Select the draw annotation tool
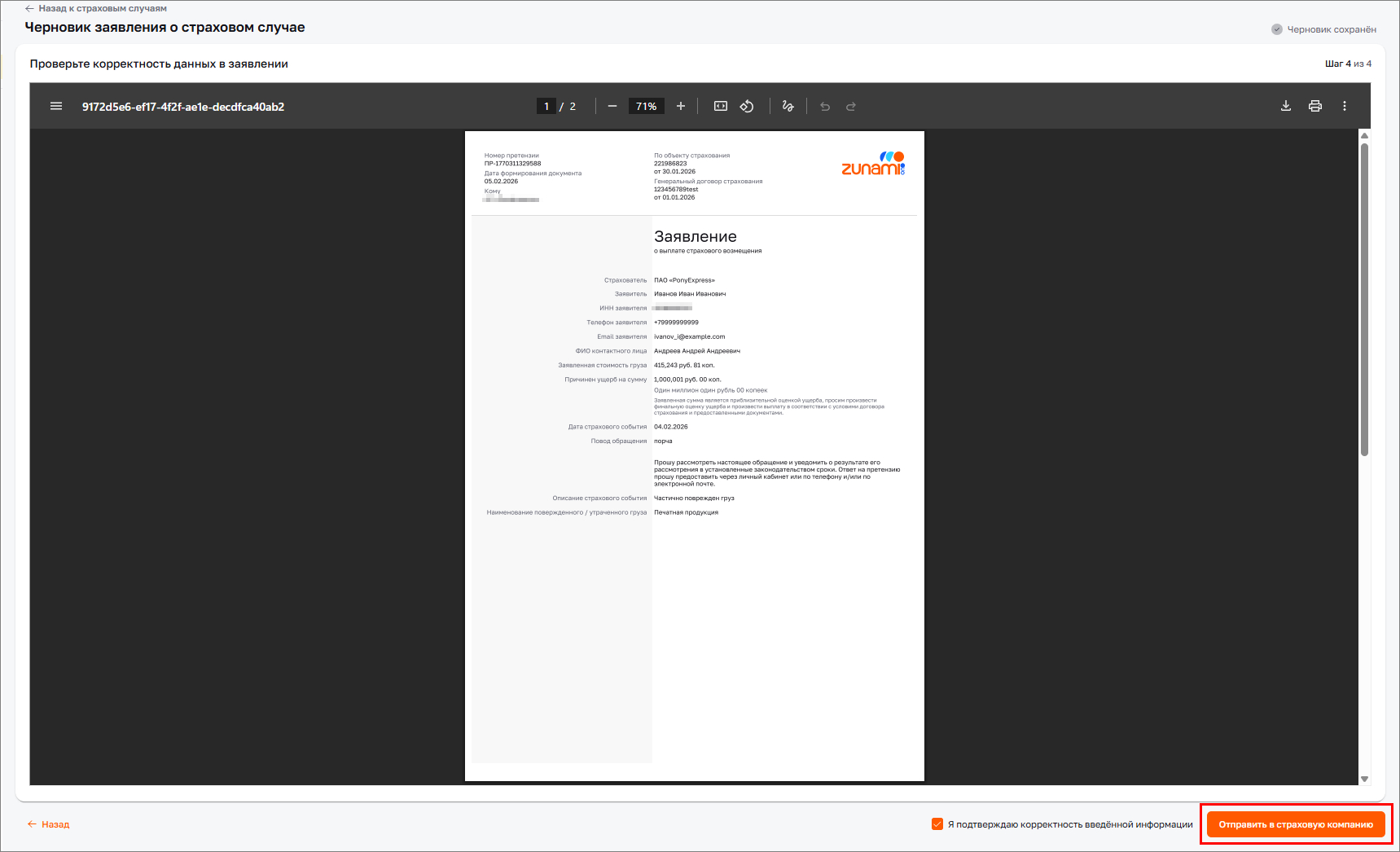The image size is (1400, 852). [788, 107]
